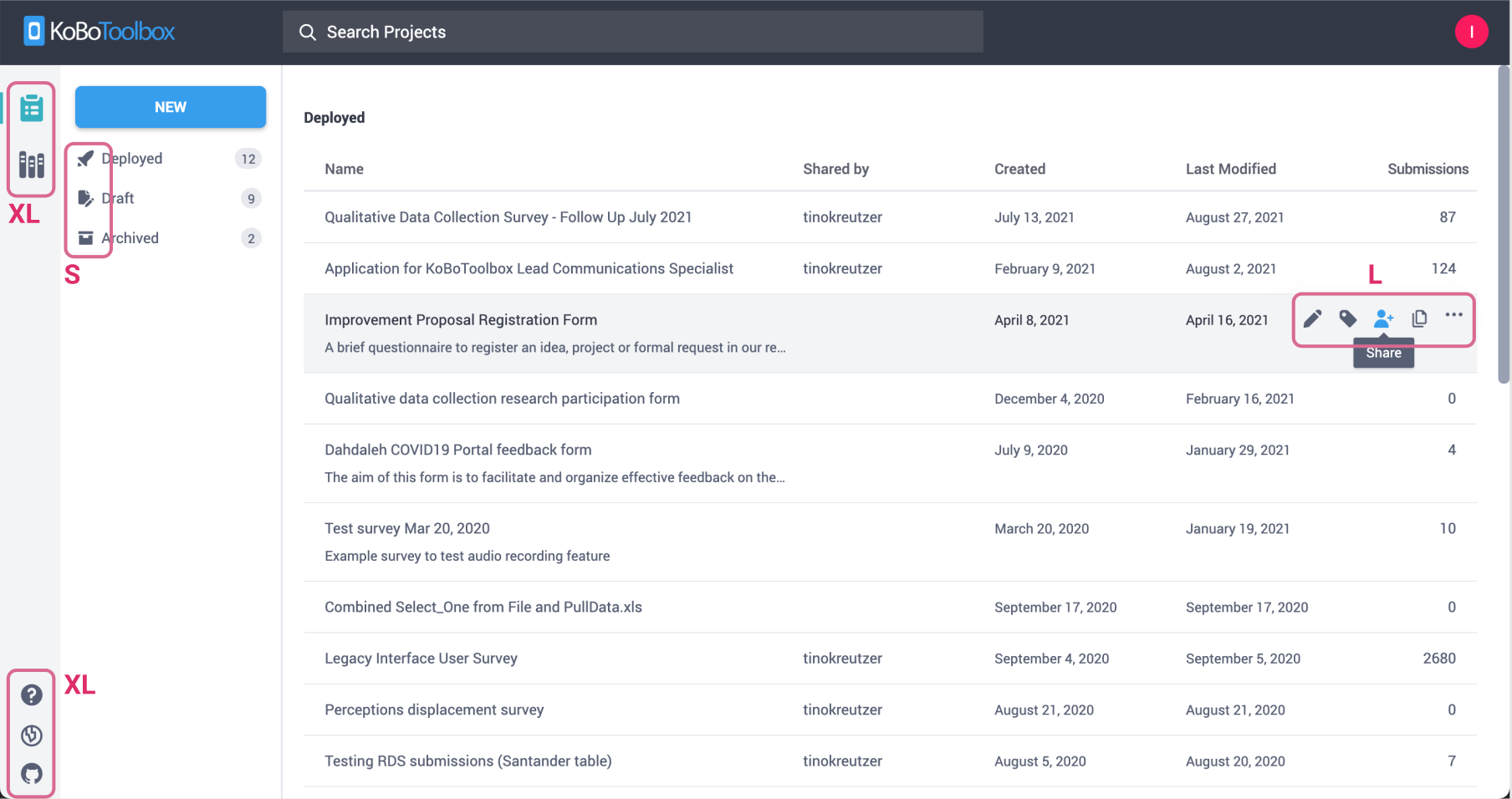Show Archived projects

coord(128,237)
